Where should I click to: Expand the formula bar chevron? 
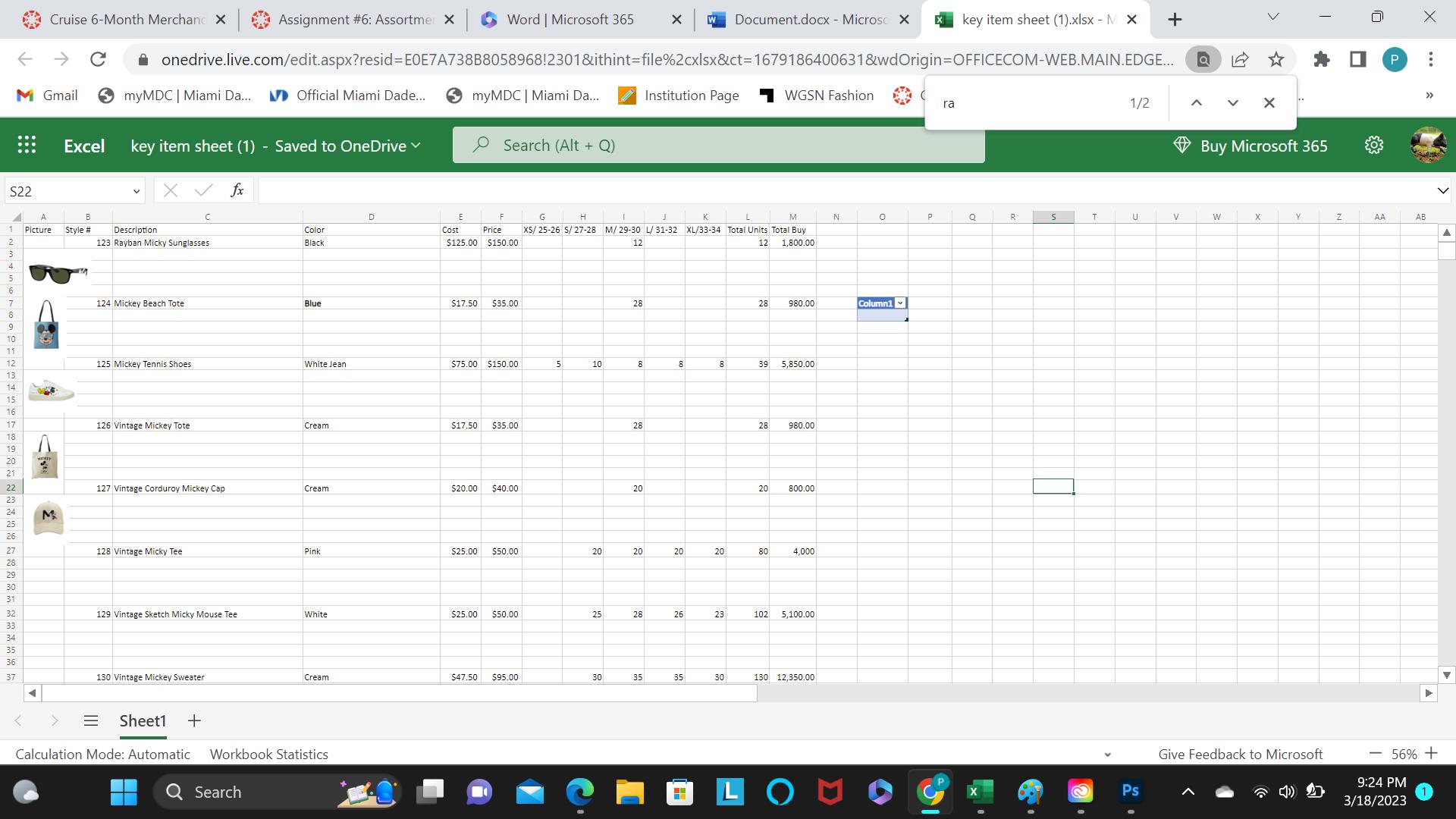1442,190
